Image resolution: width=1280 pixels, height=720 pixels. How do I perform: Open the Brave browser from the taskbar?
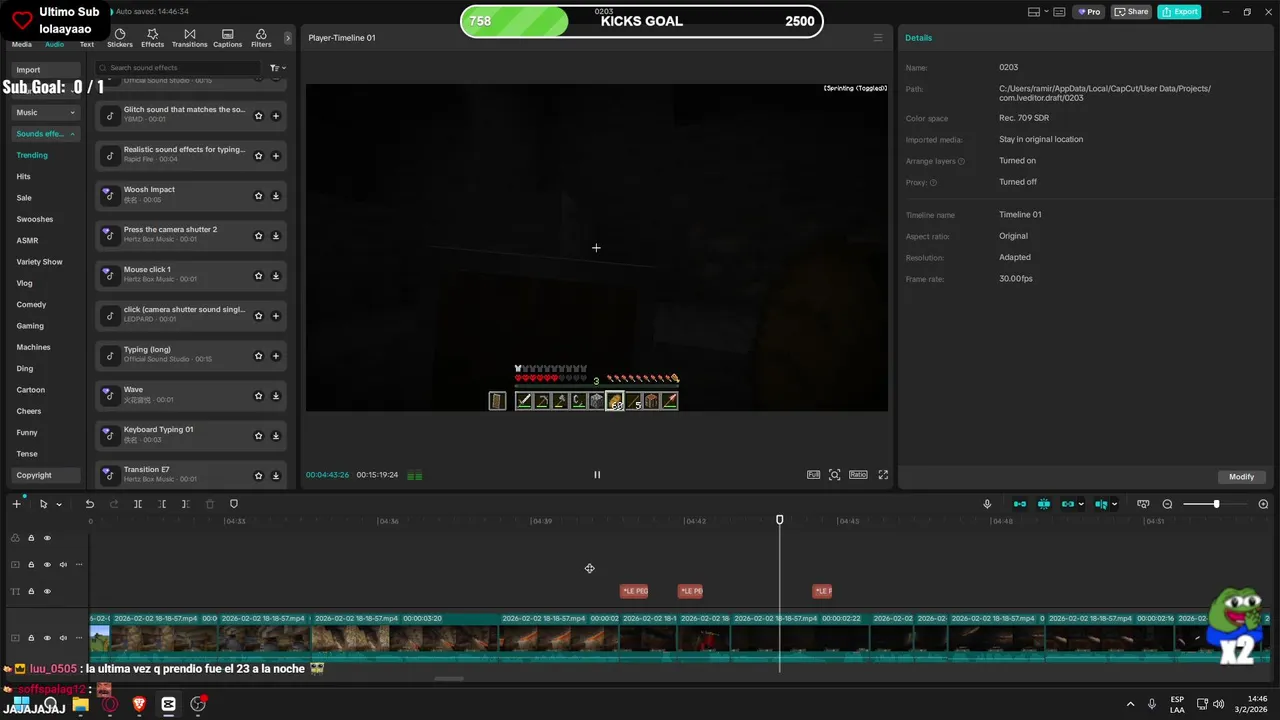139,704
